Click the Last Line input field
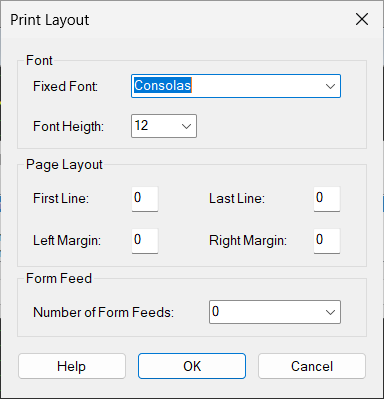The height and width of the screenshot is (399, 384). (x=327, y=199)
